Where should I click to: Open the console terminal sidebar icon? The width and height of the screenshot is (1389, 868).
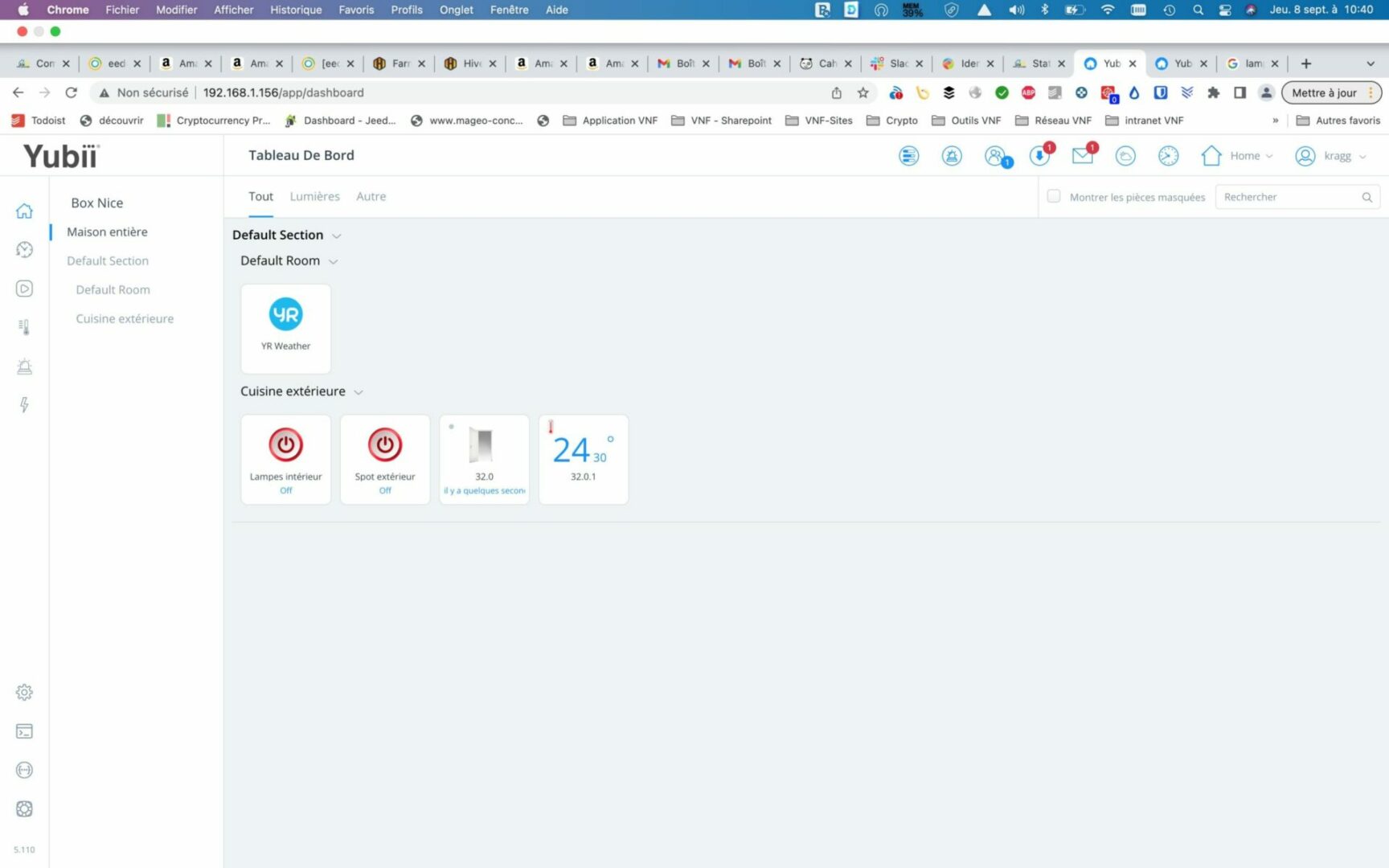[24, 731]
